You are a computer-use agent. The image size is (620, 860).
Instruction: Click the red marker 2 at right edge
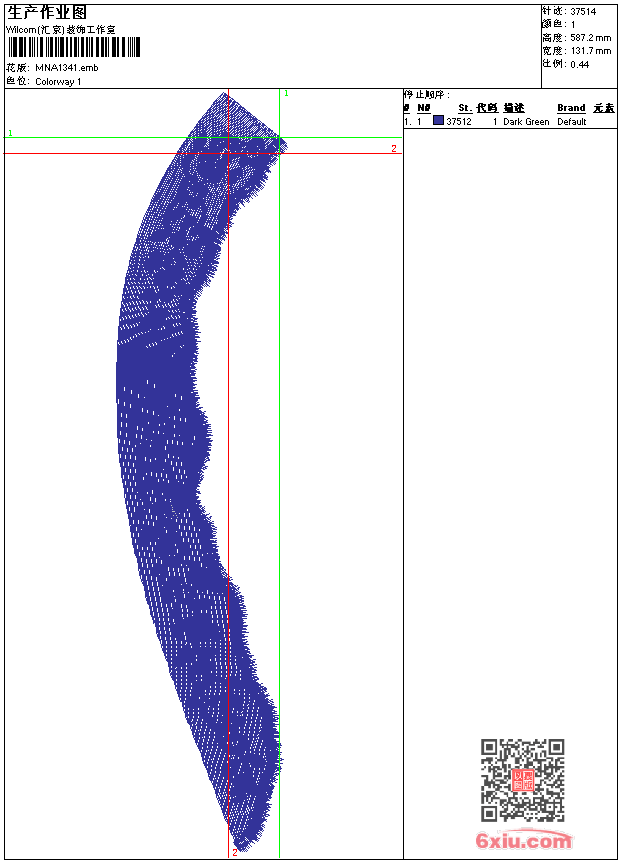coord(393,148)
